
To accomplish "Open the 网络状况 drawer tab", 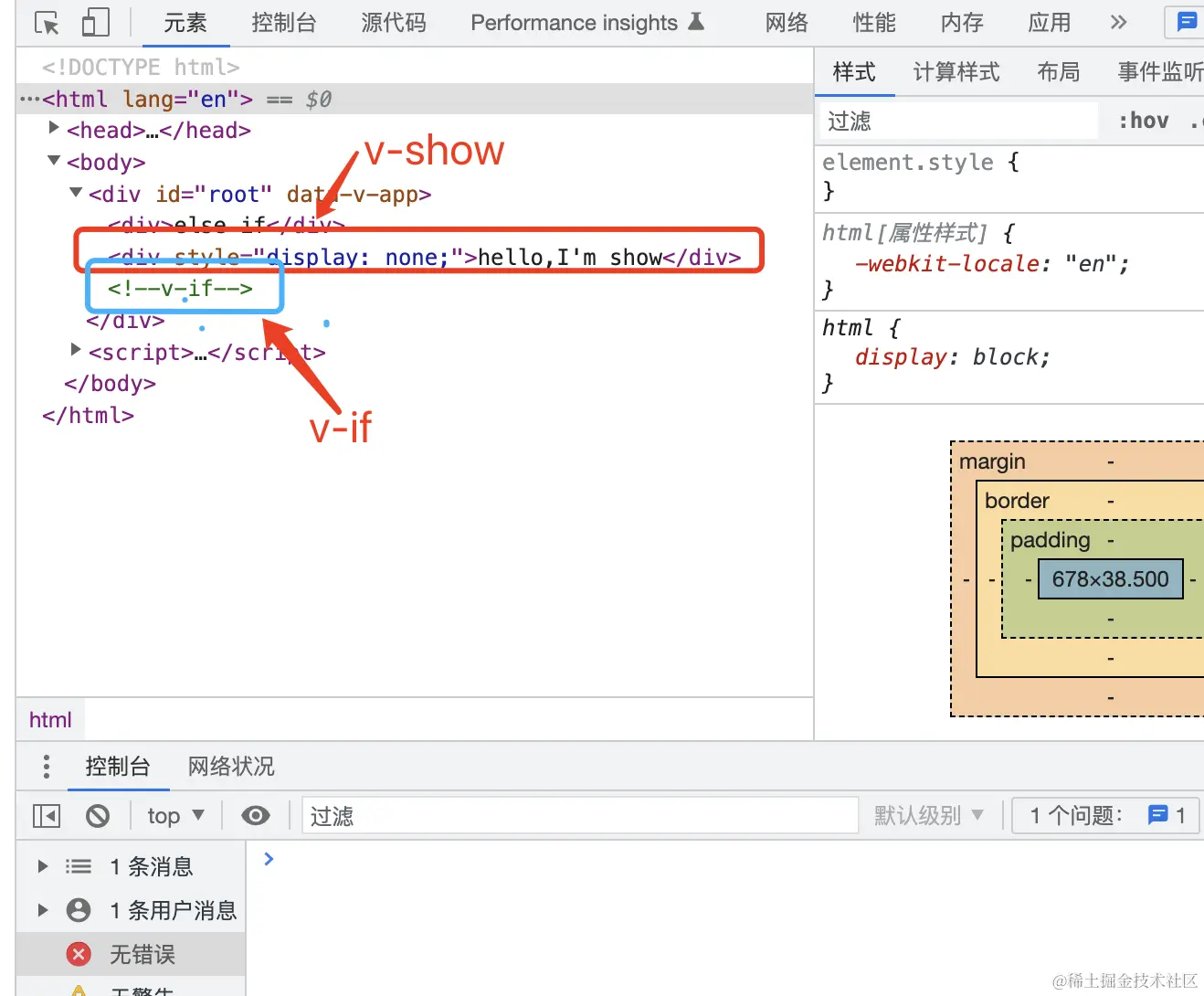I will (231, 767).
